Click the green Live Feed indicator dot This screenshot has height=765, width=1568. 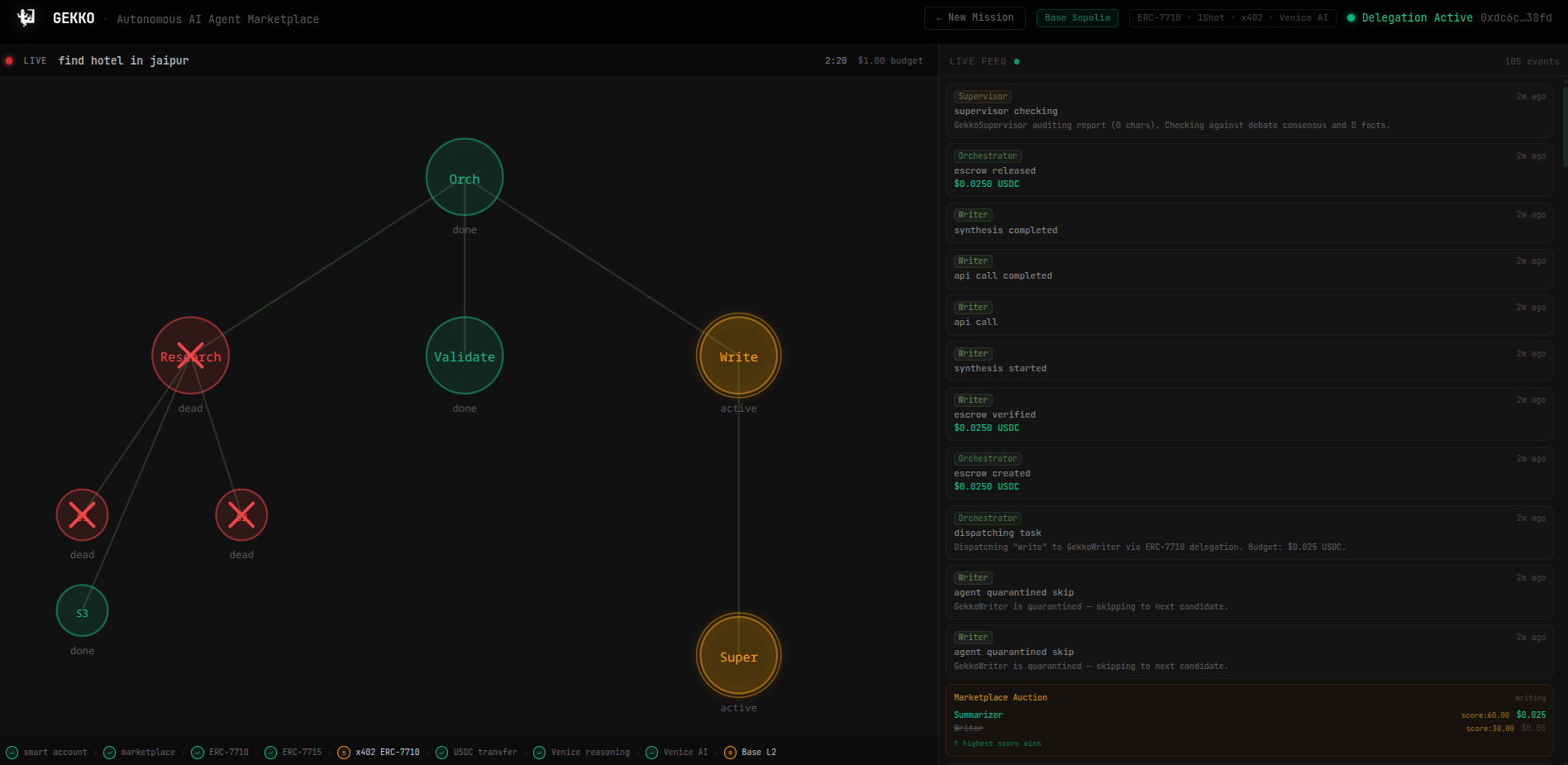(x=1017, y=61)
